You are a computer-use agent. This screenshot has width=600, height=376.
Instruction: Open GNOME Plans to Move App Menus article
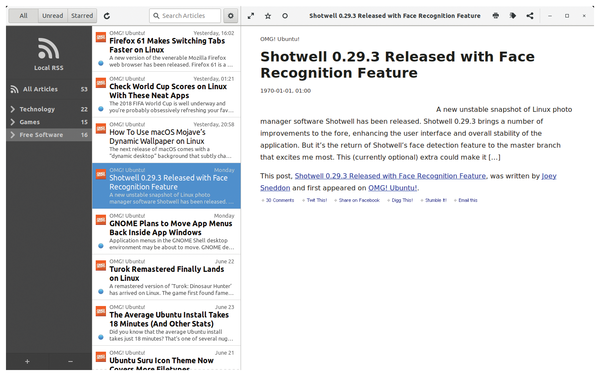pos(166,231)
